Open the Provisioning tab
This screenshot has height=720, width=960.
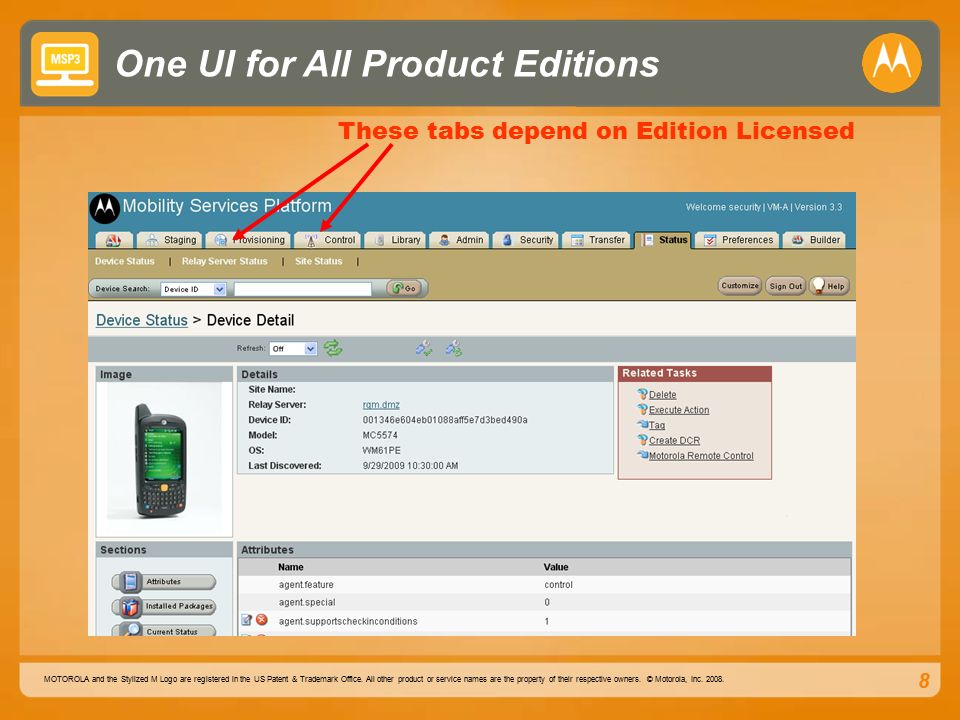pyautogui.click(x=249, y=240)
